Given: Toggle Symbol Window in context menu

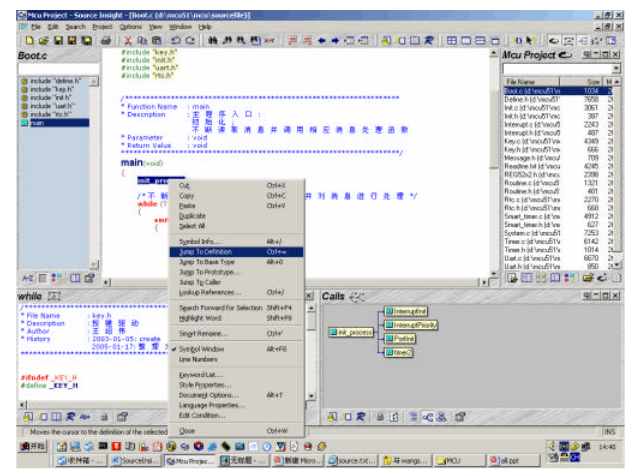Looking at the screenshot, I should (x=200, y=349).
